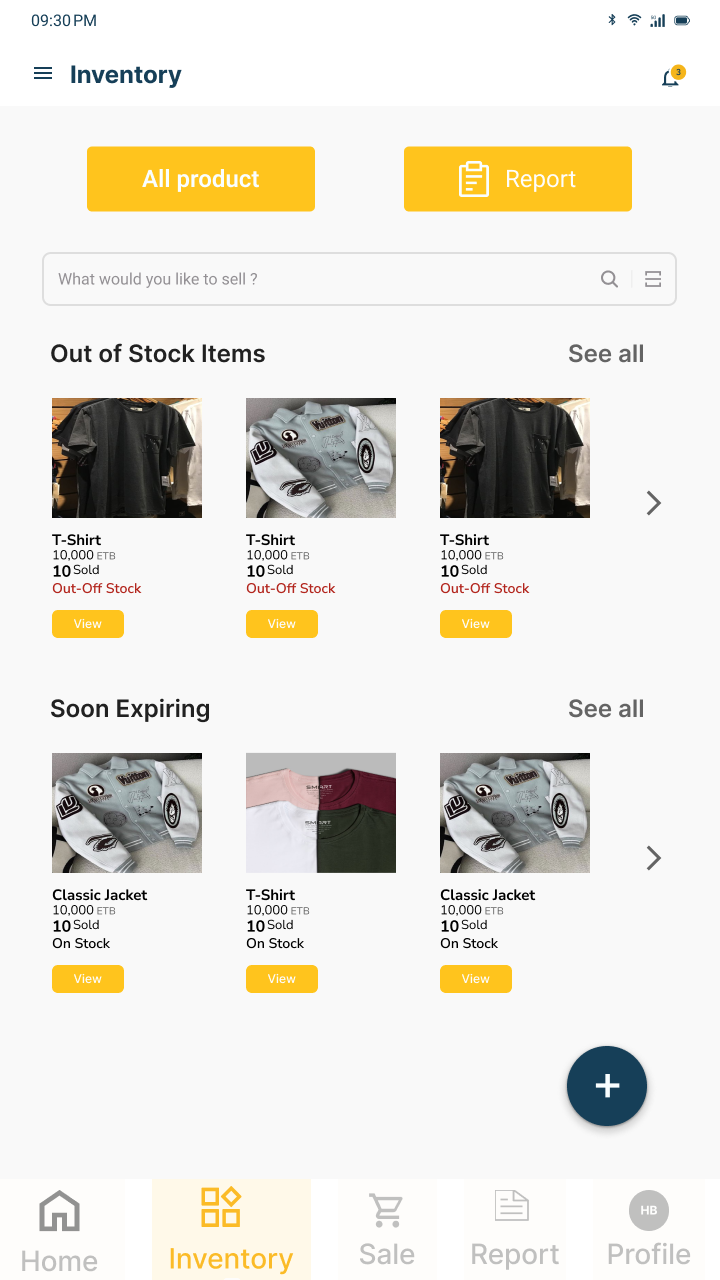
Task: Open the filter options icon
Action: (x=653, y=279)
